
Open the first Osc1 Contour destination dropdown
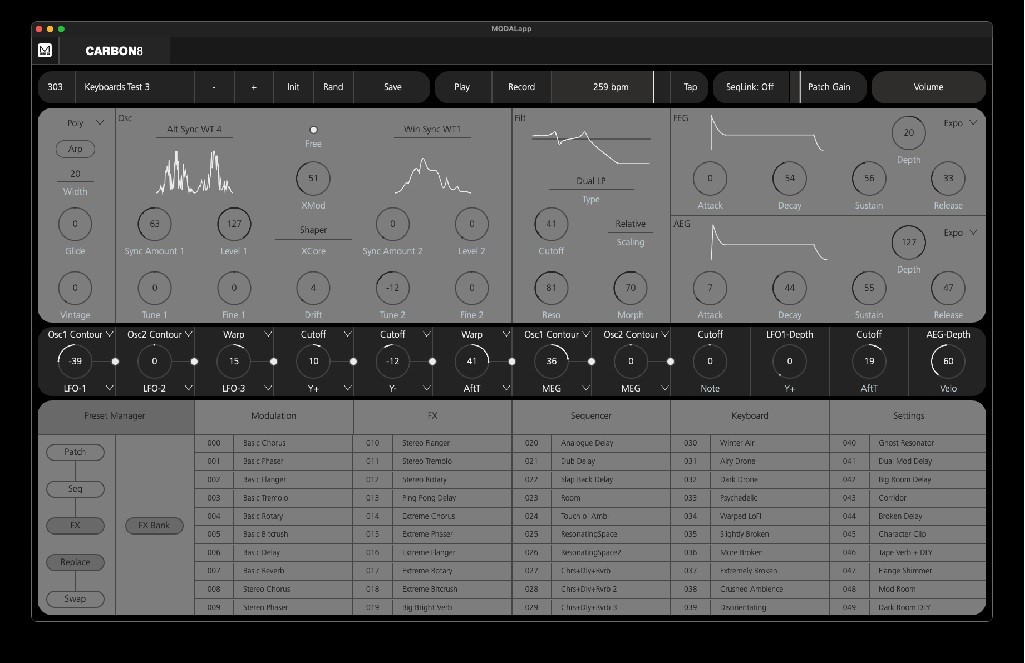pos(80,335)
